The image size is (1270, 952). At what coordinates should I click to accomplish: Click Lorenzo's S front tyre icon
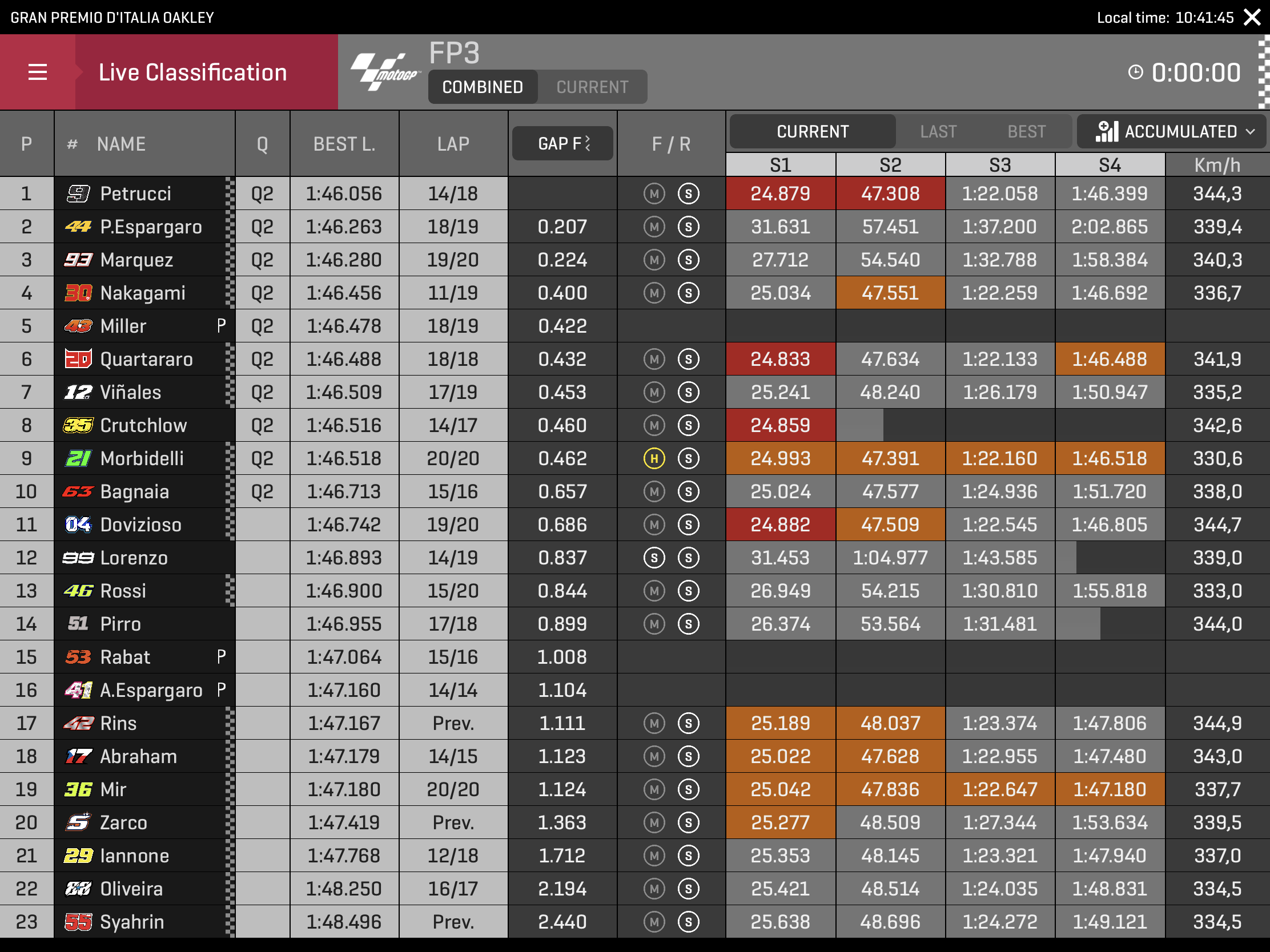click(x=654, y=558)
